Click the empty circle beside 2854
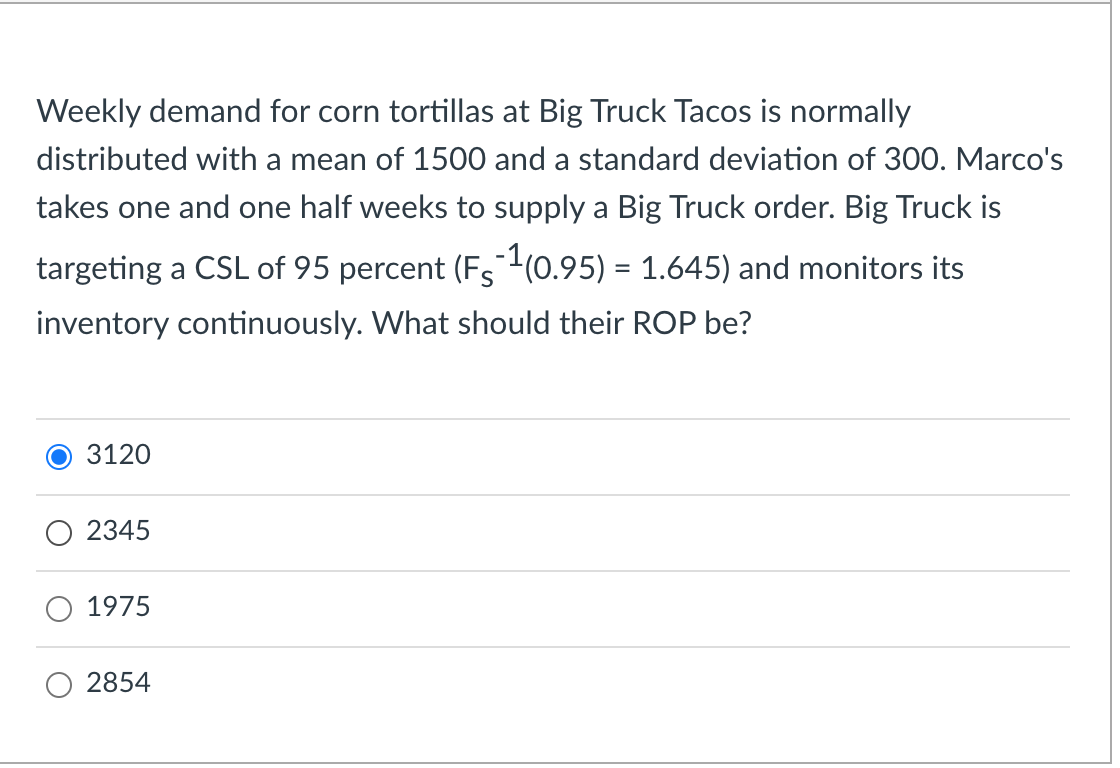Viewport: 1120px width, 768px height. click(x=59, y=684)
